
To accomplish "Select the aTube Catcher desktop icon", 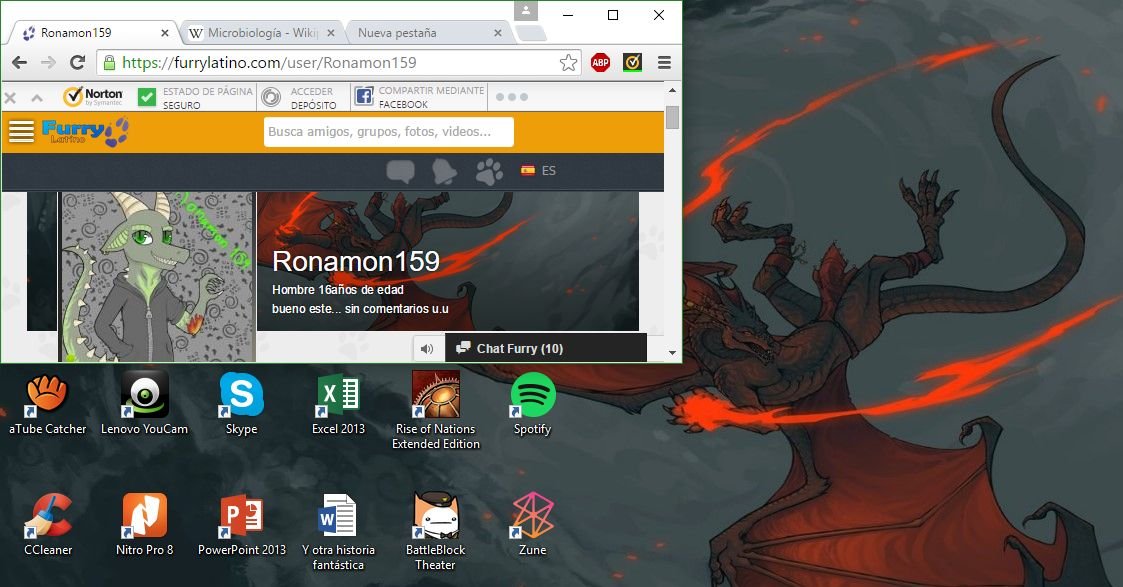I will 47,404.
